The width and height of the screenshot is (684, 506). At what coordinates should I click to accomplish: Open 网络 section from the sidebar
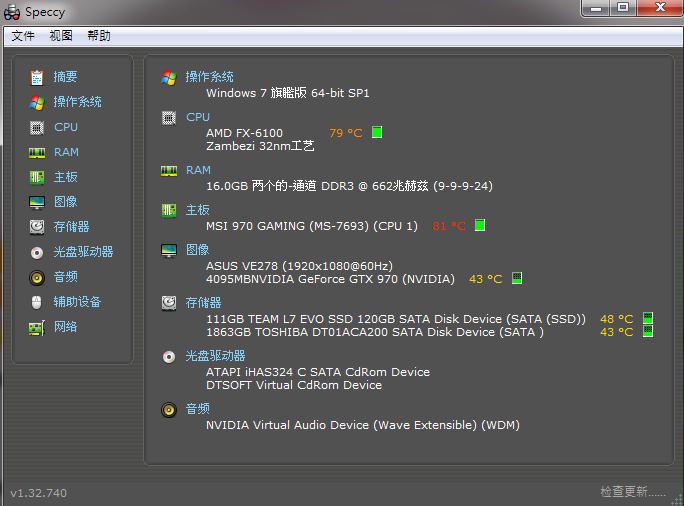[65, 327]
